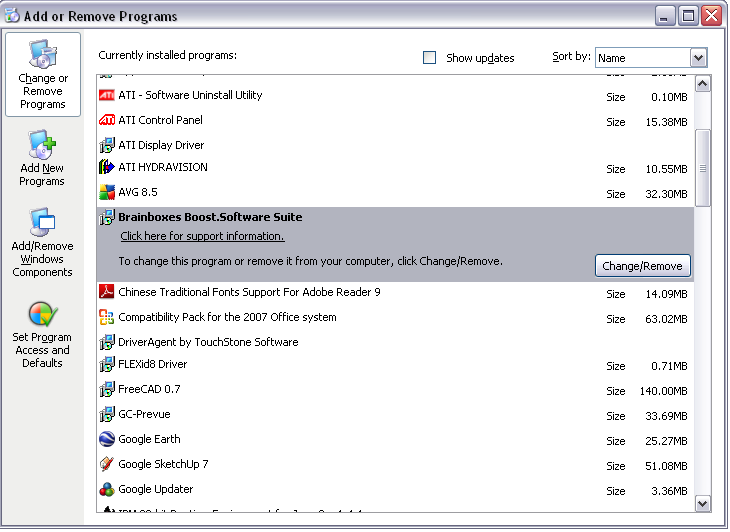The height and width of the screenshot is (532, 730).
Task: Click the DriverAgent installer icon
Action: pos(107,342)
